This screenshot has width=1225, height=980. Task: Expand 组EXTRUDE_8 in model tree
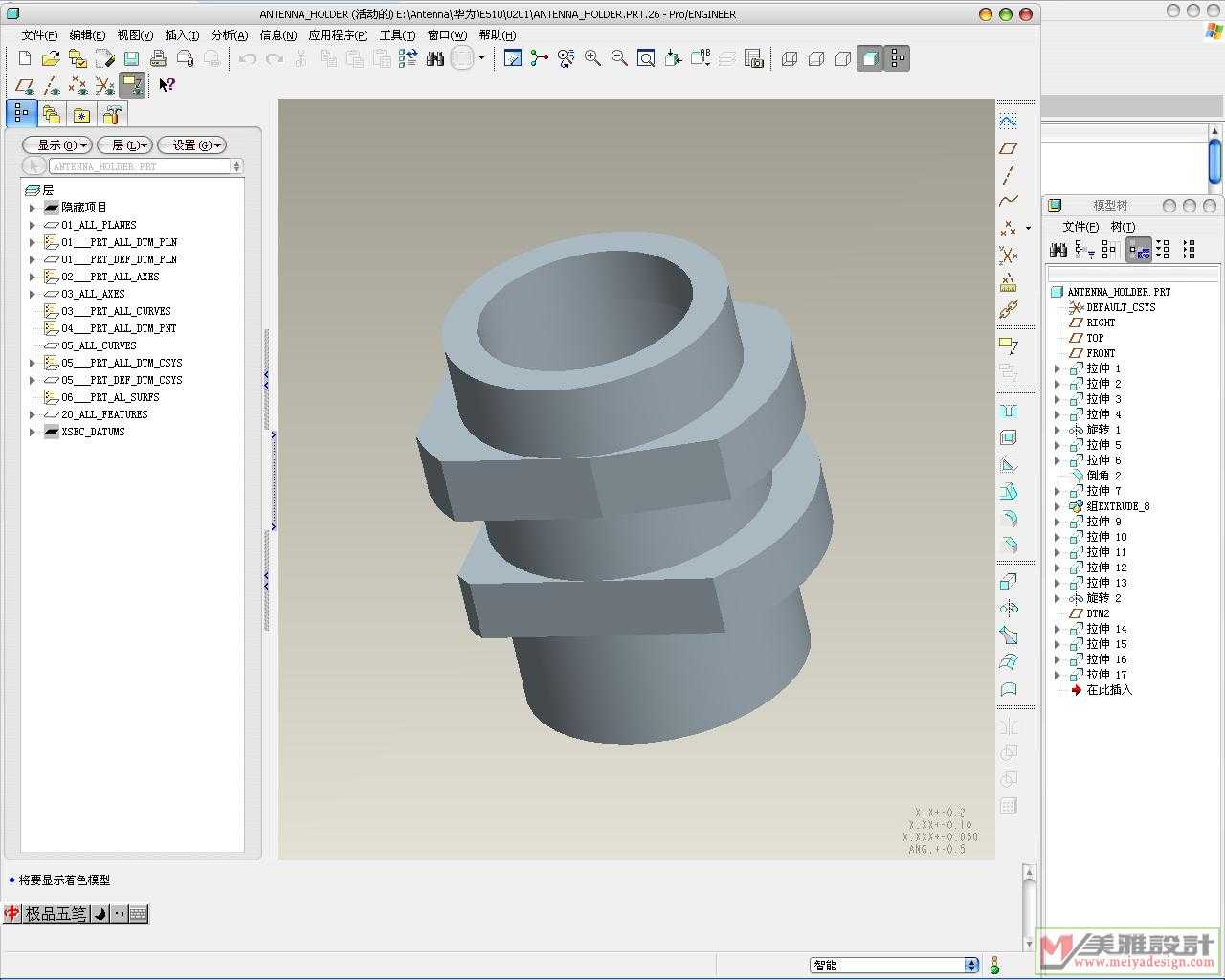(1058, 506)
